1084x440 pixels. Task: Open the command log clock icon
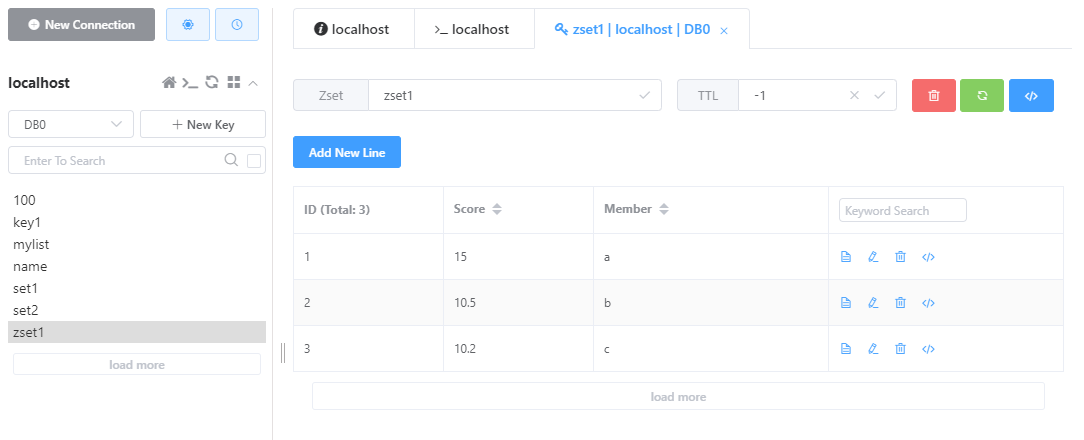237,25
